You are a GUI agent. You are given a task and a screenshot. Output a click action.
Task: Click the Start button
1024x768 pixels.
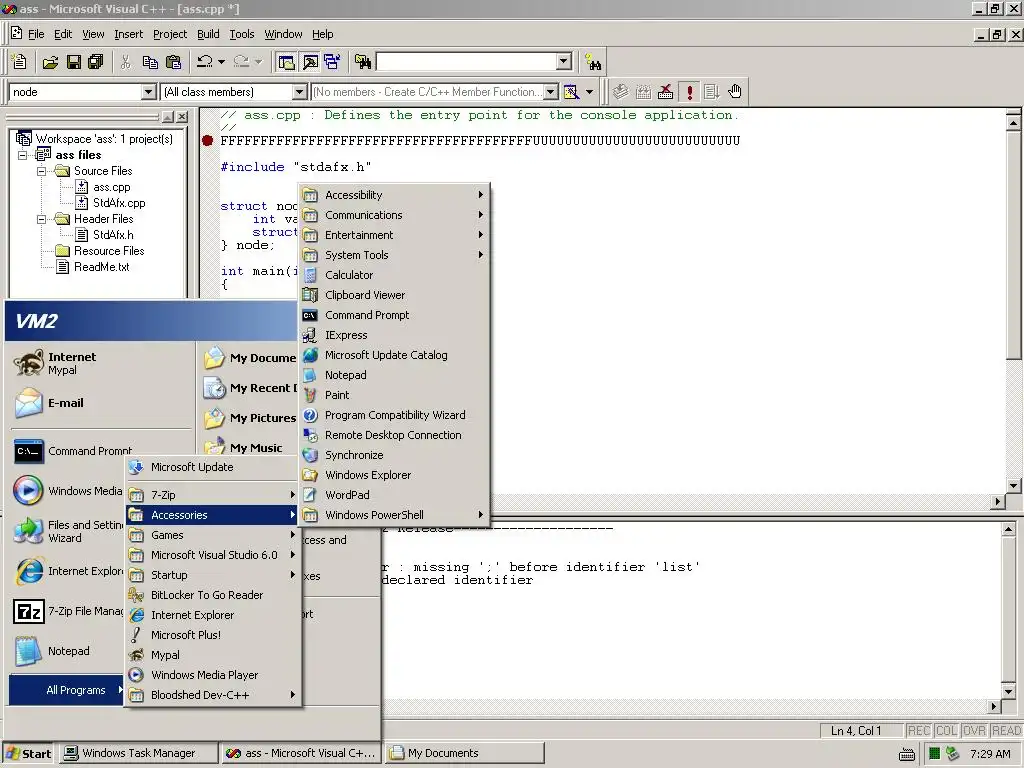pyautogui.click(x=28, y=753)
